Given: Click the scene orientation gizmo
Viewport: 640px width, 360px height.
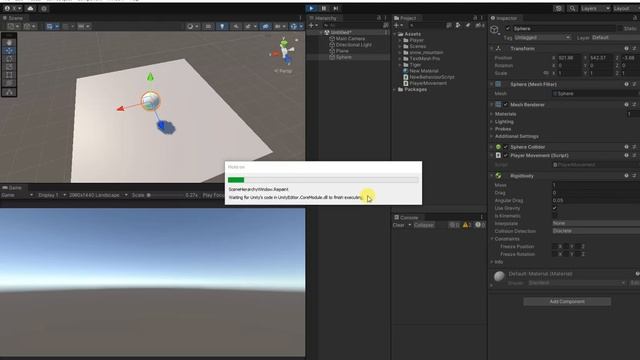Looking at the screenshot, I should point(284,51).
